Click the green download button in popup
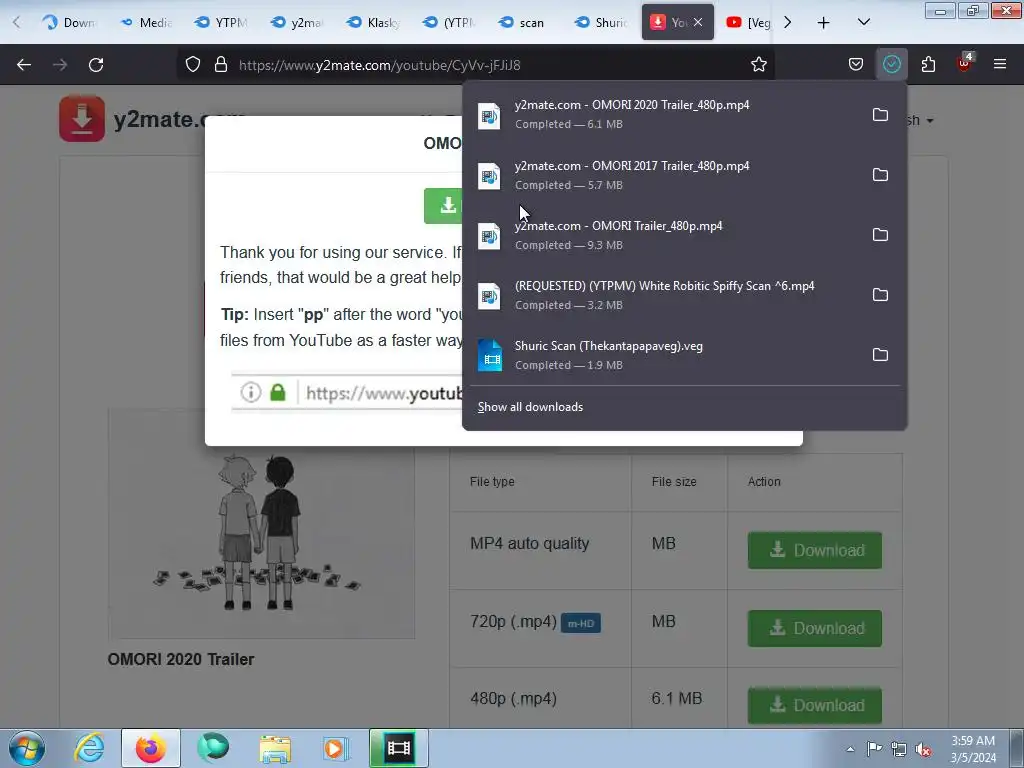This screenshot has width=1024, height=768. [443, 206]
